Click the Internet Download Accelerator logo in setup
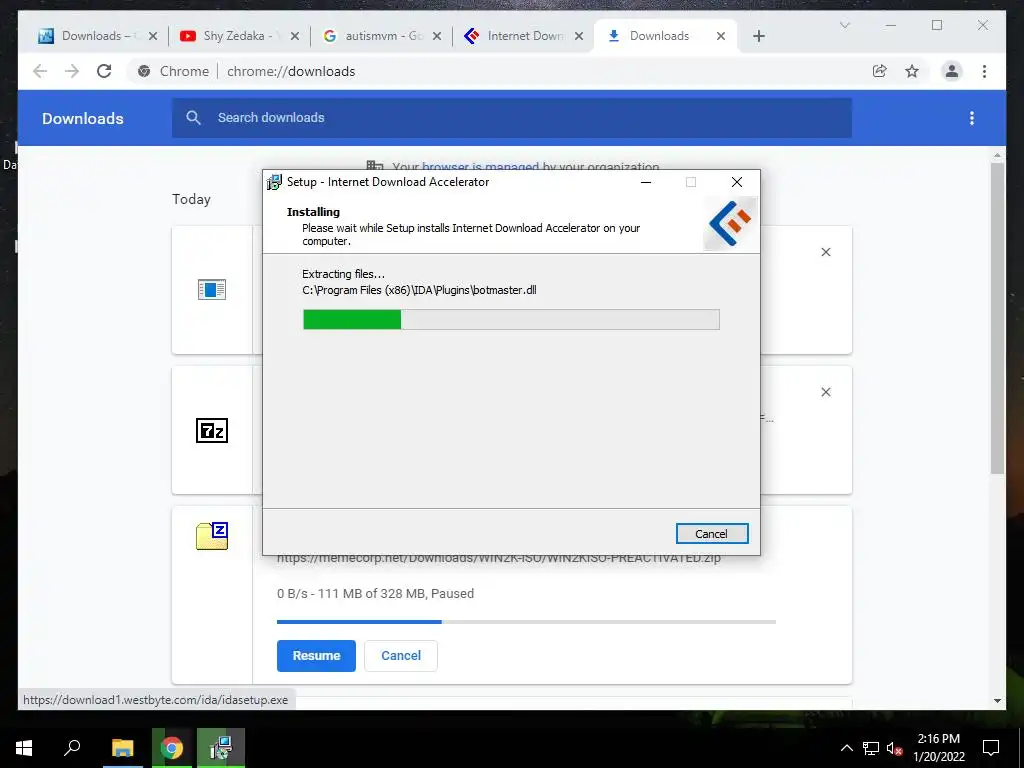The width and height of the screenshot is (1024, 768). (730, 224)
